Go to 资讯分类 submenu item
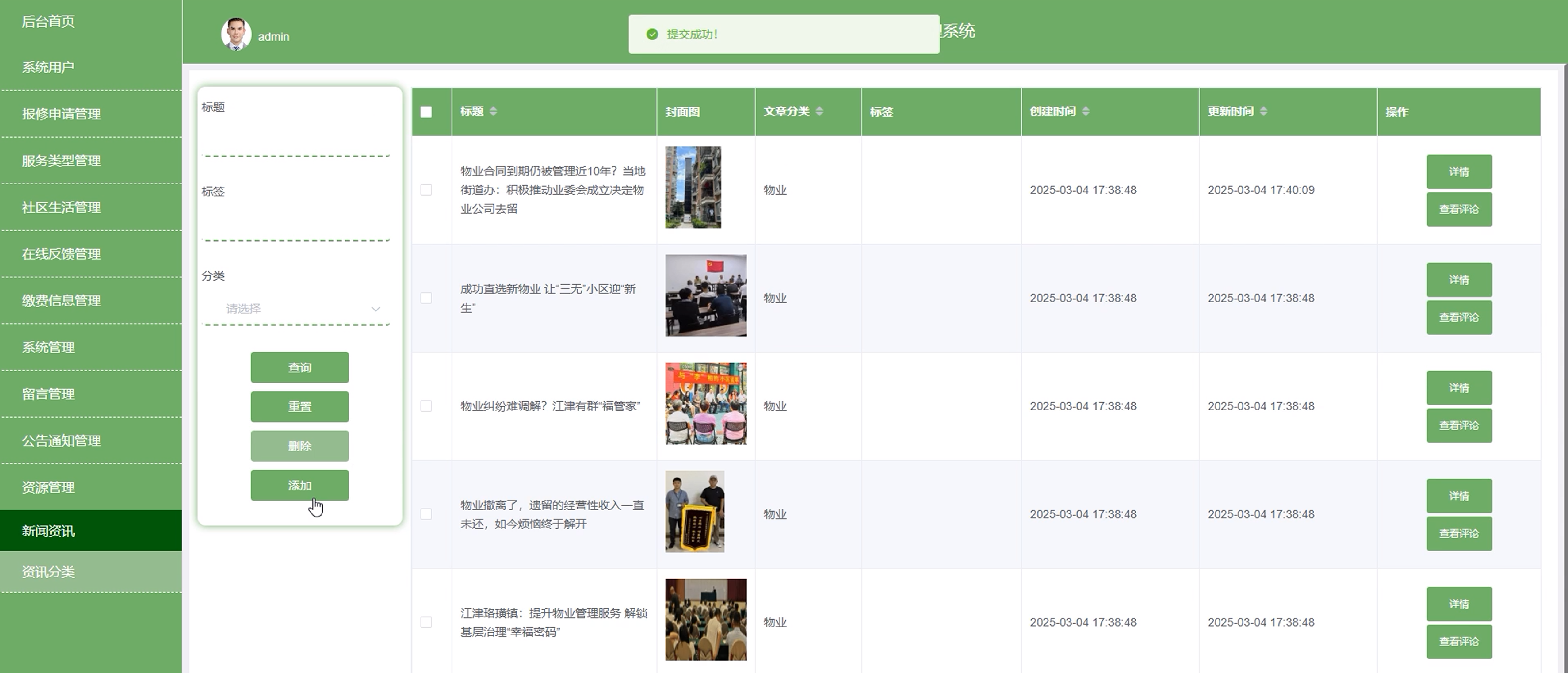The height and width of the screenshot is (673, 1568). pyautogui.click(x=49, y=572)
